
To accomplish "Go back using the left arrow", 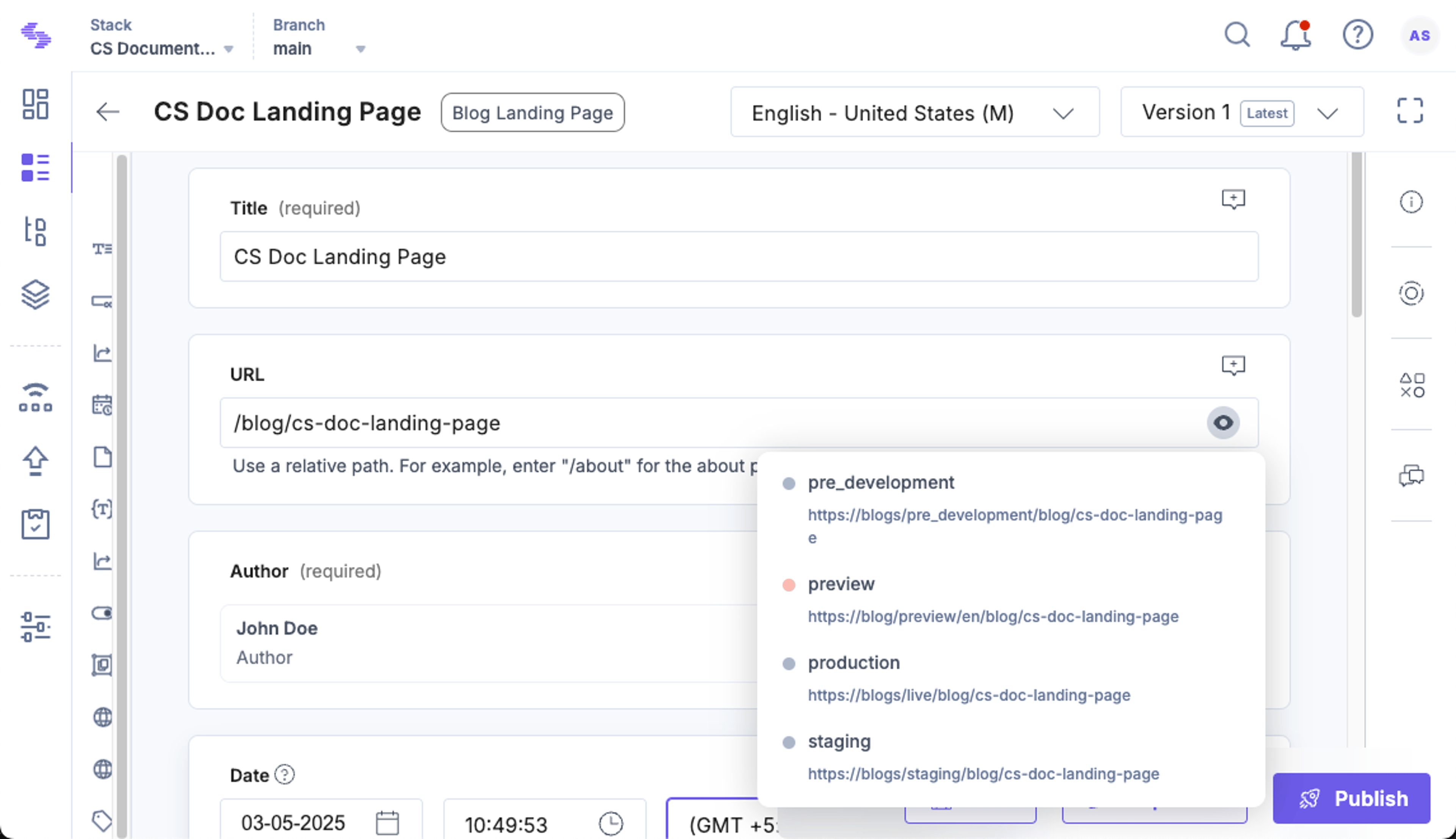I will point(108,112).
